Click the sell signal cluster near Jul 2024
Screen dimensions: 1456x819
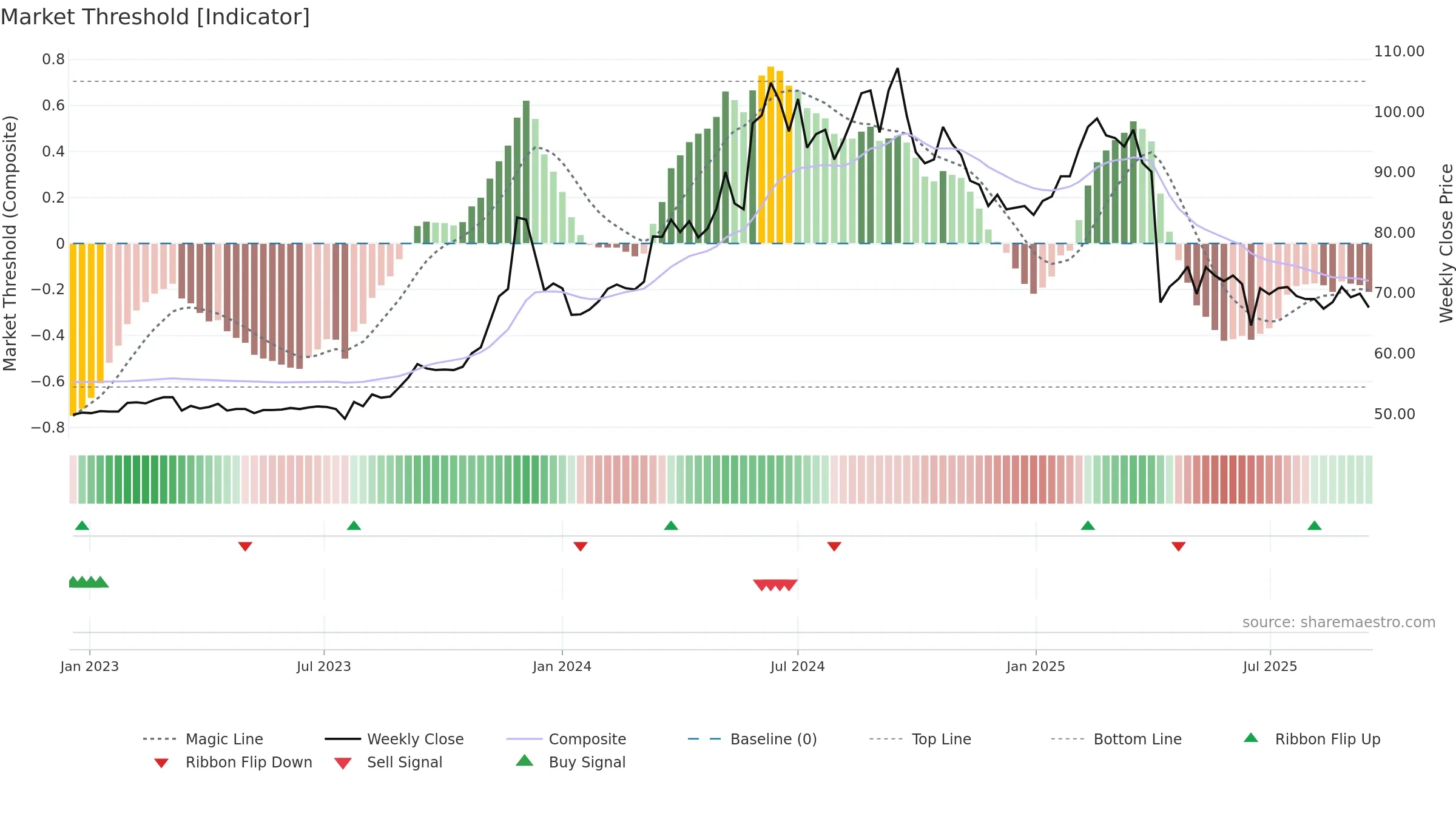point(775,585)
